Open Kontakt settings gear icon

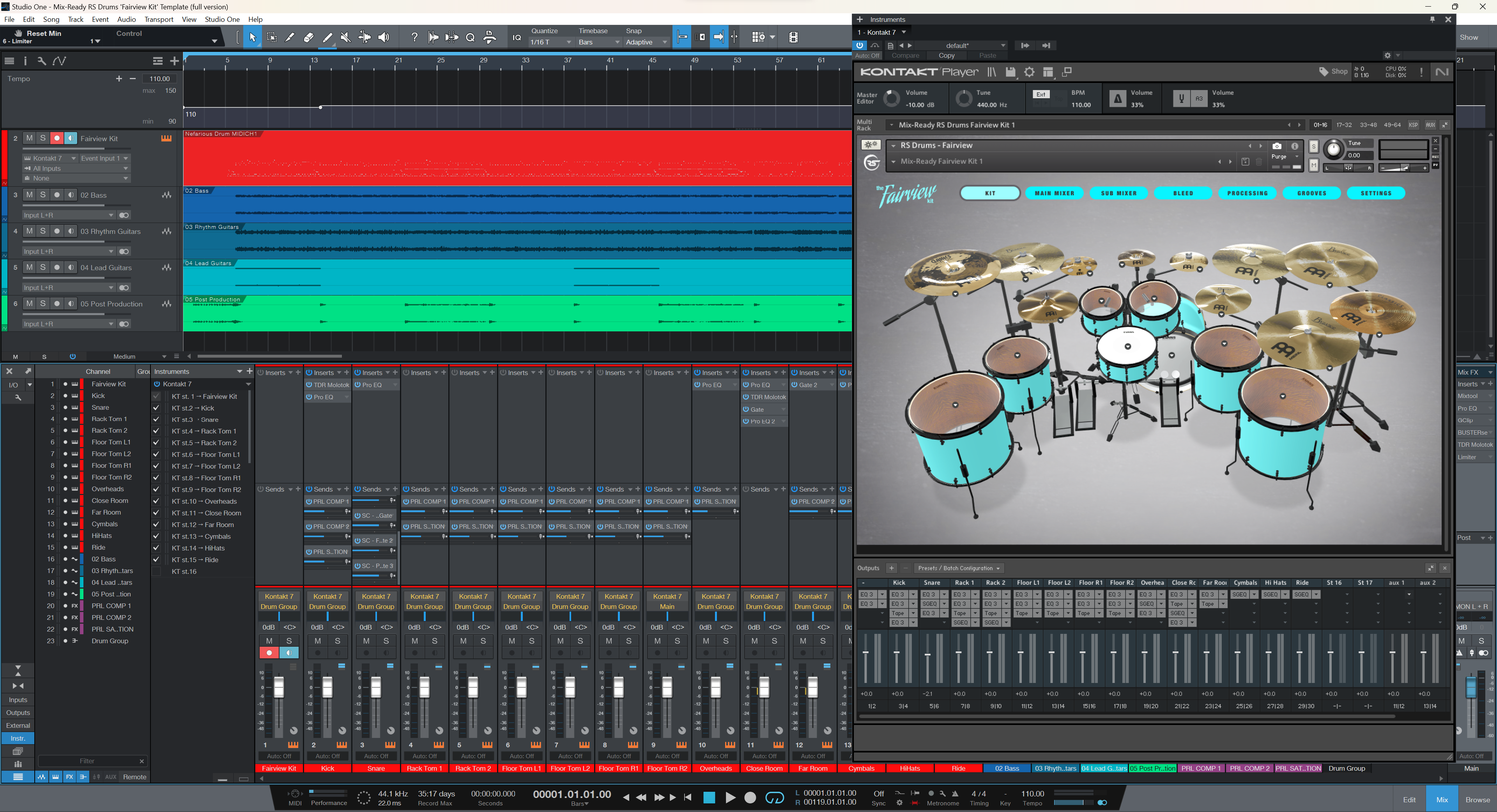pos(1029,72)
